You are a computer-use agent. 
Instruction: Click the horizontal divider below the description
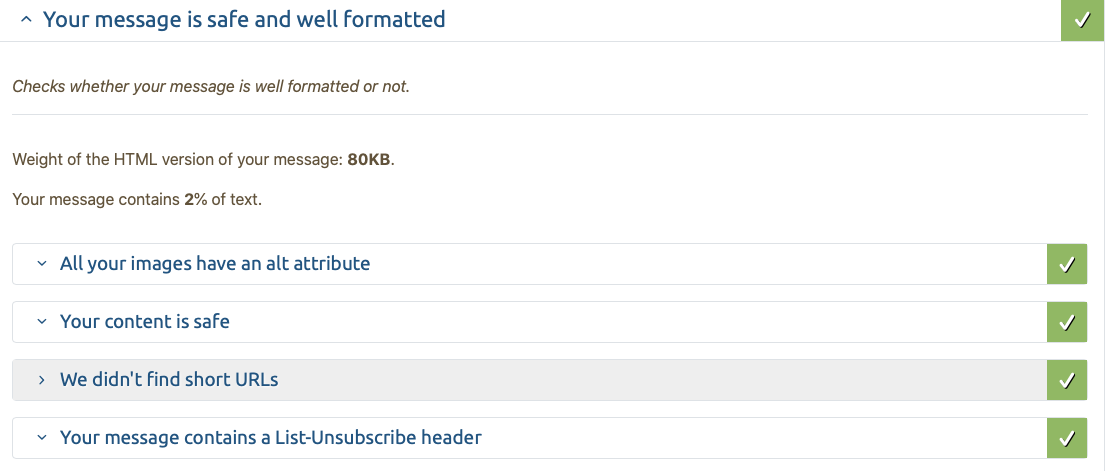[550, 114]
